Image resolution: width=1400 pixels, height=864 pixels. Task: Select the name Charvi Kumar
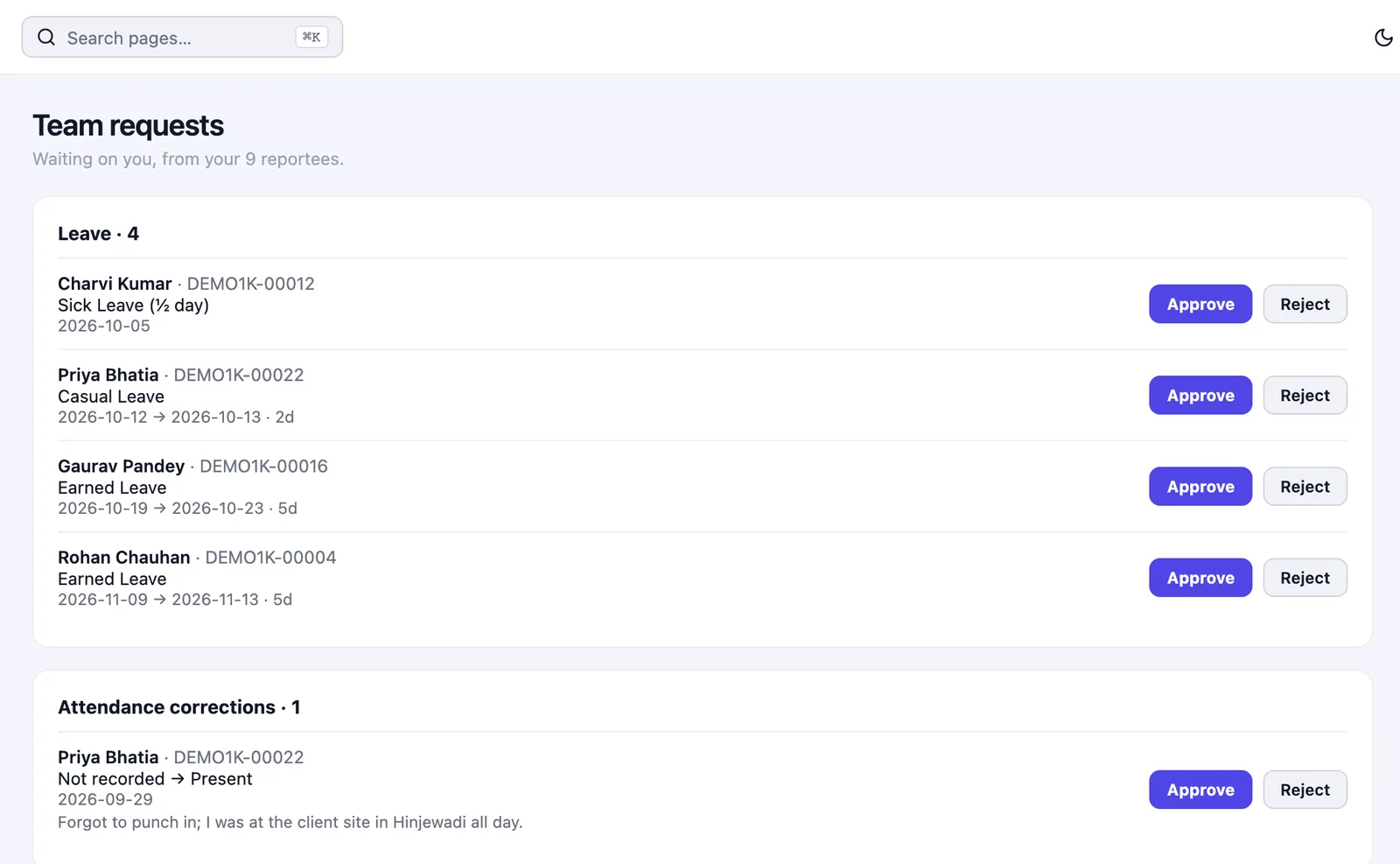pos(115,284)
